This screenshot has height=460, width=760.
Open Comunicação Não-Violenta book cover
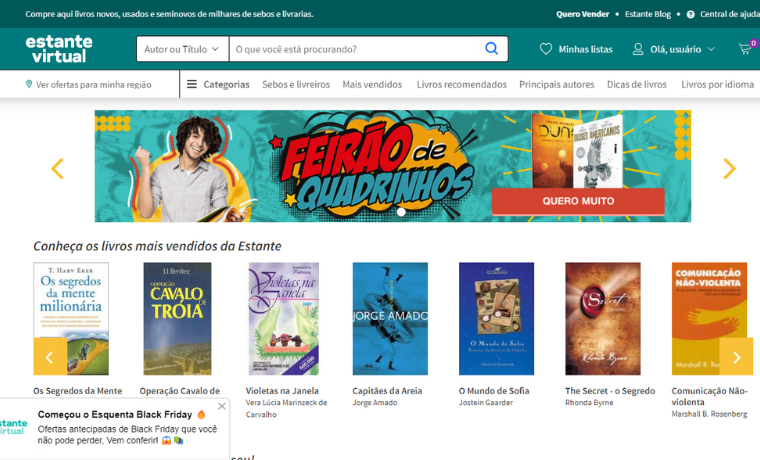(710, 318)
